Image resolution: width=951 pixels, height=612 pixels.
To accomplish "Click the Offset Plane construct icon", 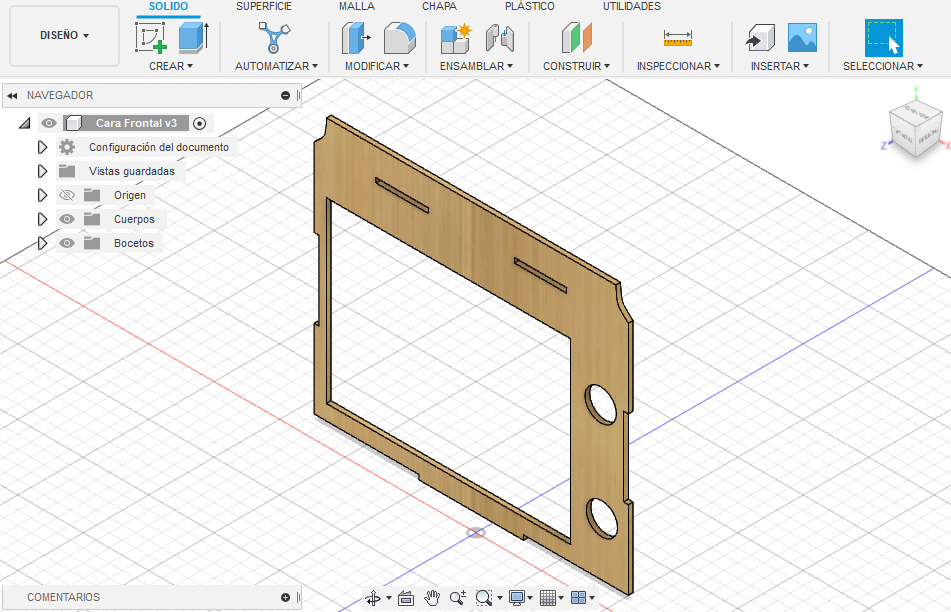I will coord(576,38).
